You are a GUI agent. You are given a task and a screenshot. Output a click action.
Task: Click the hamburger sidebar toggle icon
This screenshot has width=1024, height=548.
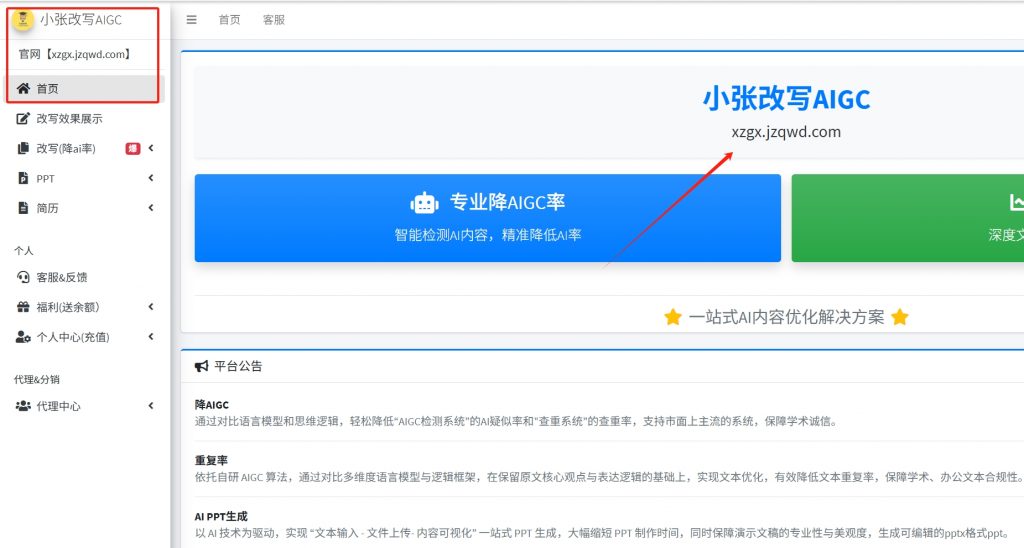pos(192,19)
